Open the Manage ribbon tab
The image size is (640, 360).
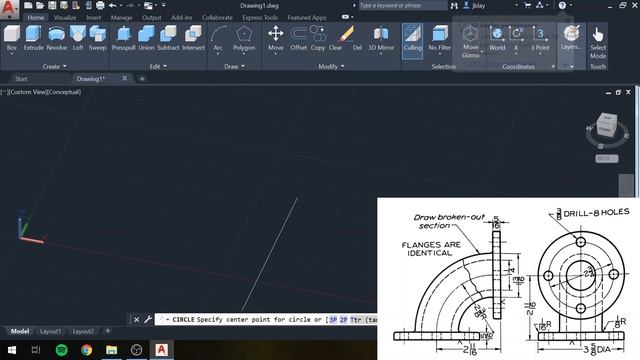[x=122, y=18]
